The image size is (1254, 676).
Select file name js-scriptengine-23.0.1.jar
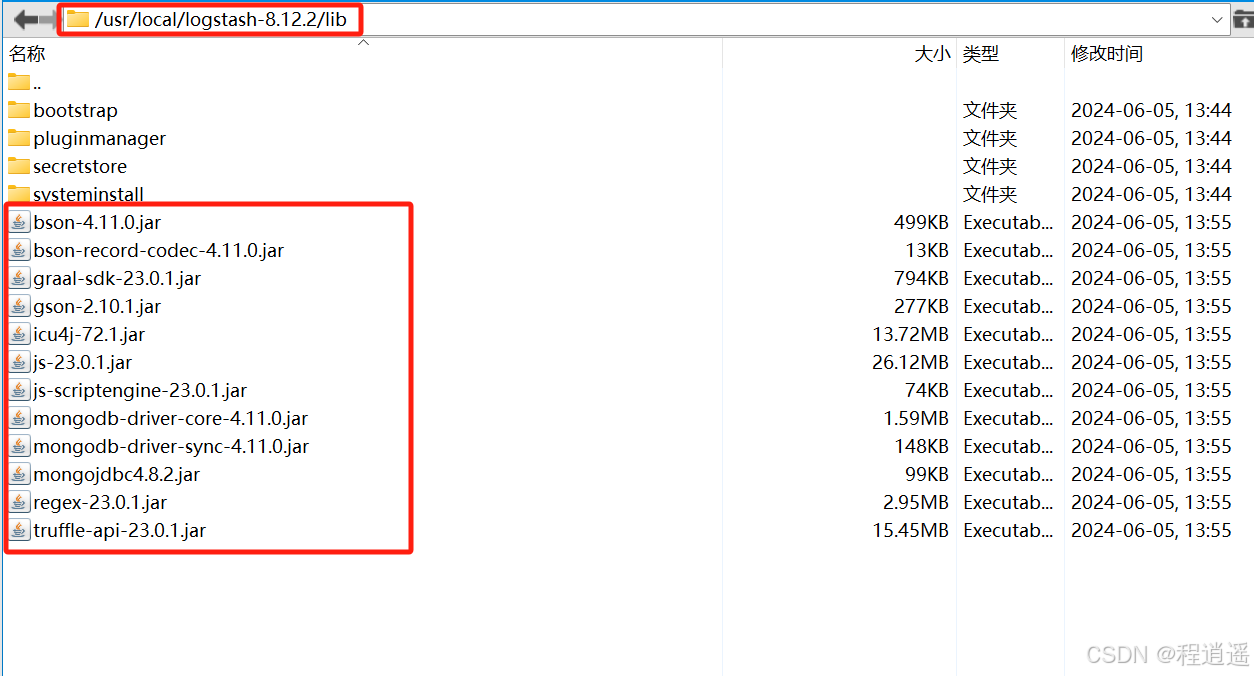pyautogui.click(x=140, y=390)
